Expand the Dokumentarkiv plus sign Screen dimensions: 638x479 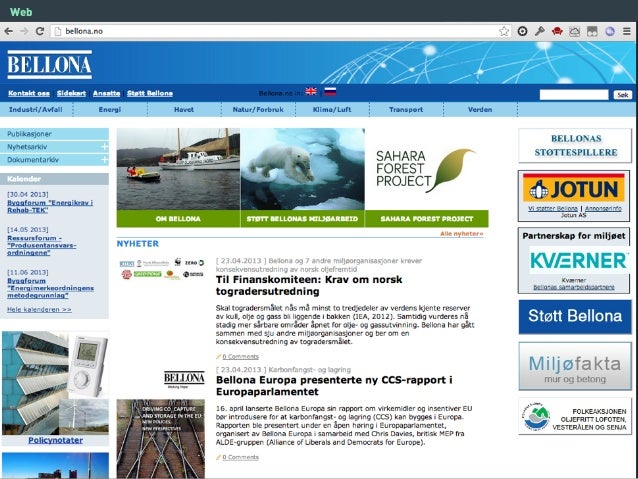(x=104, y=160)
